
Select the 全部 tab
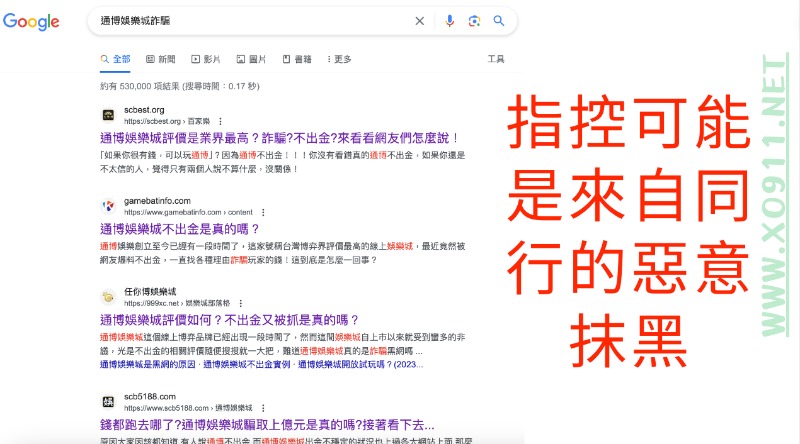[116, 59]
